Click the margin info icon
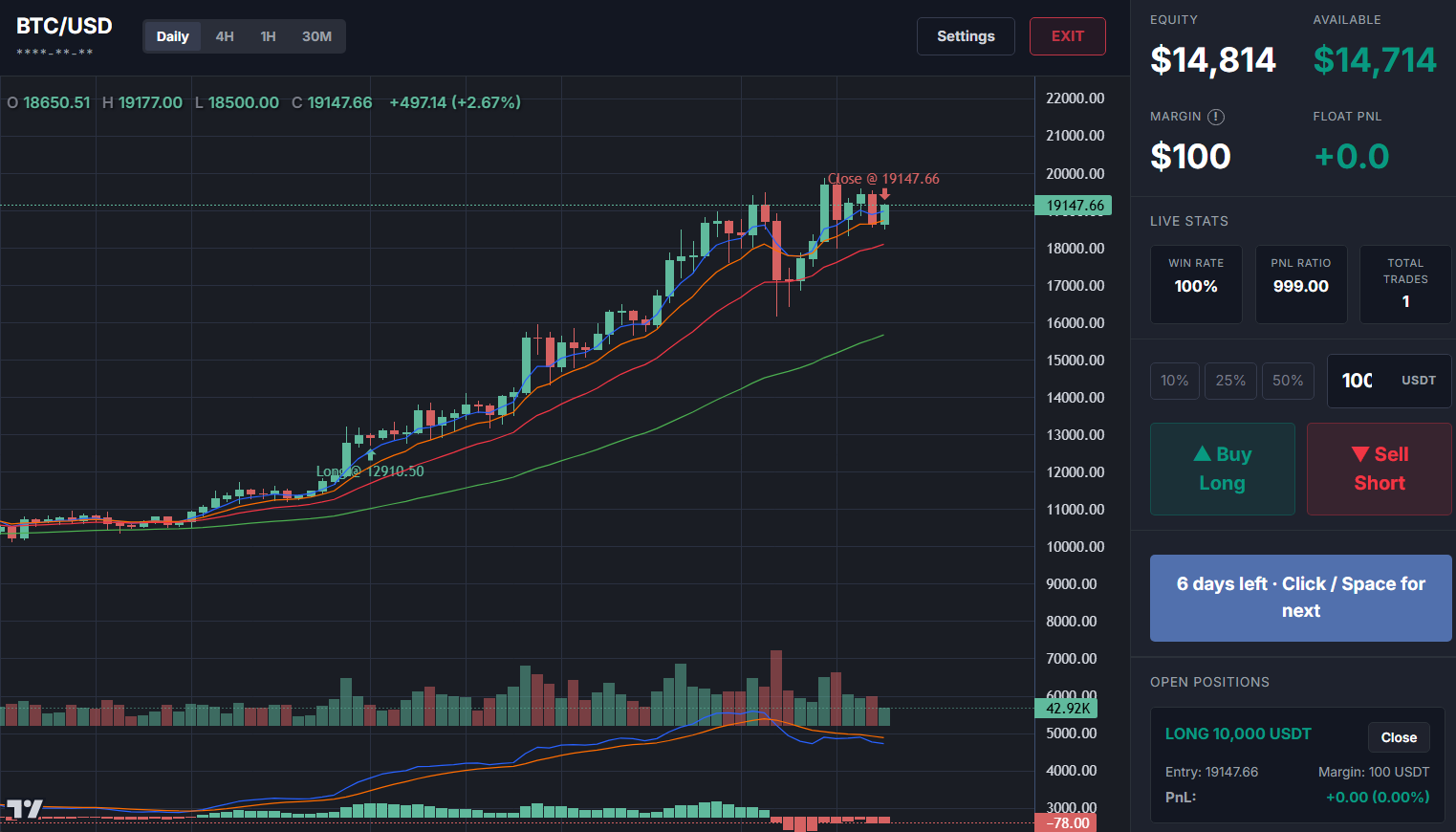The width and height of the screenshot is (1456, 832). pos(1216,117)
